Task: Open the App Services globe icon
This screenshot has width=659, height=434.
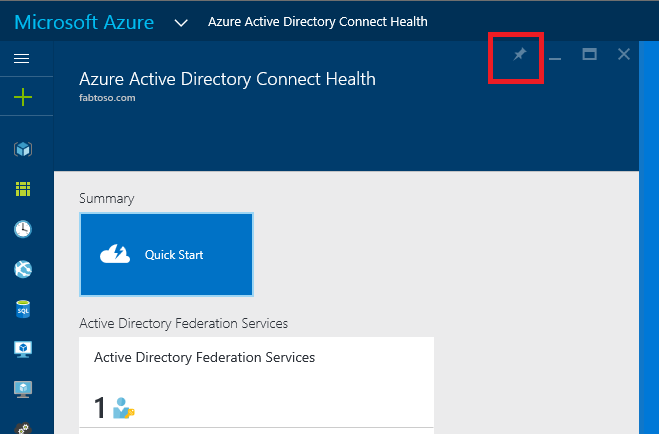Action: [22, 269]
